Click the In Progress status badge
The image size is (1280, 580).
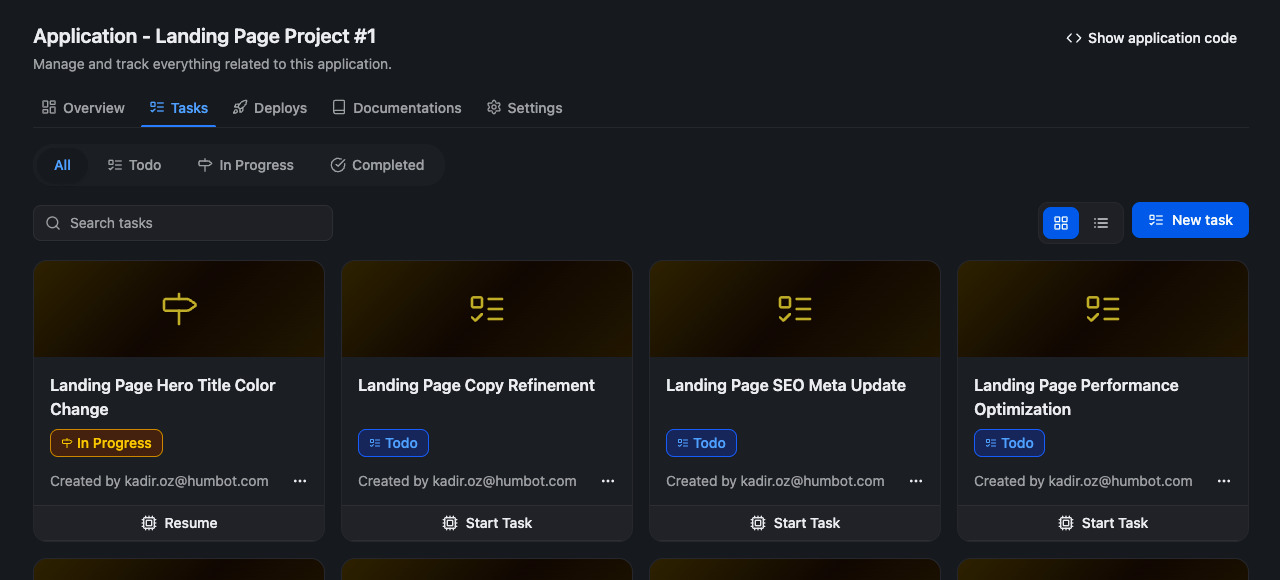106,443
